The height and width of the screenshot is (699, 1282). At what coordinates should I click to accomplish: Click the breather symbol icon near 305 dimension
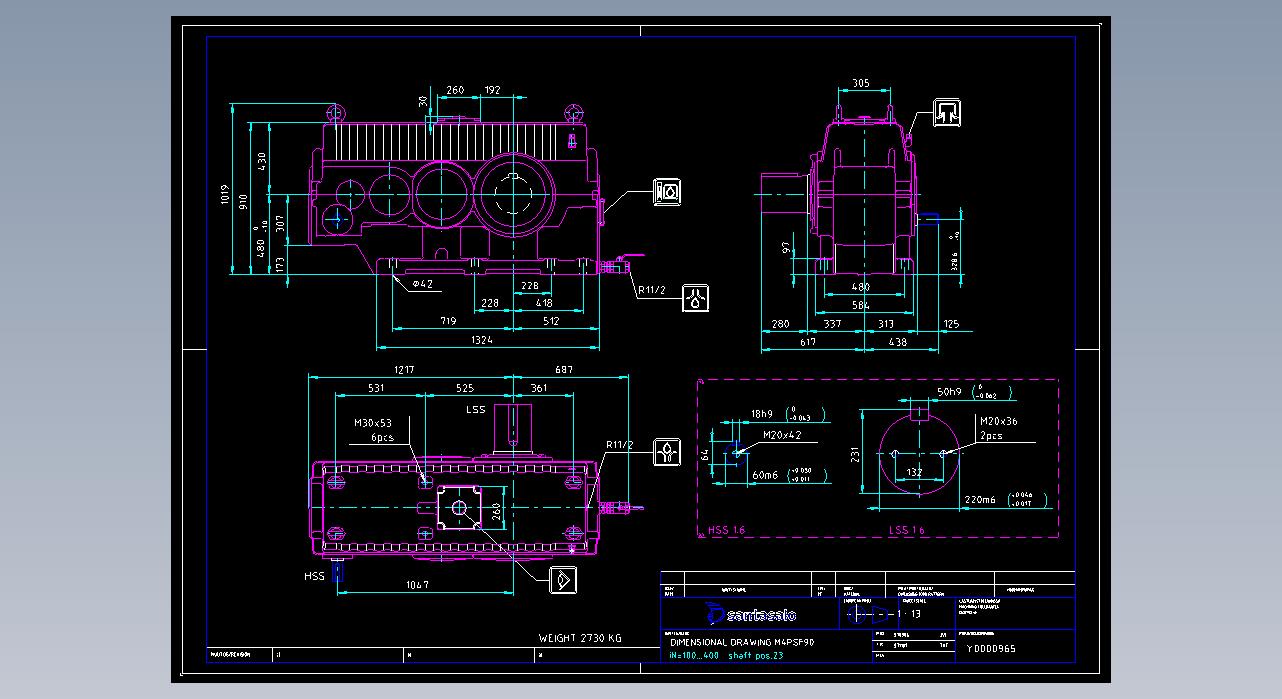tap(948, 114)
